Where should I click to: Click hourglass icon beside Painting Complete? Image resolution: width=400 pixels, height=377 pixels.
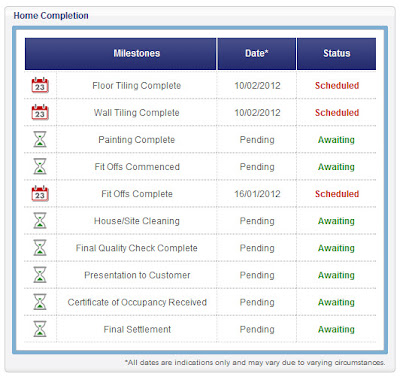[x=40, y=139]
